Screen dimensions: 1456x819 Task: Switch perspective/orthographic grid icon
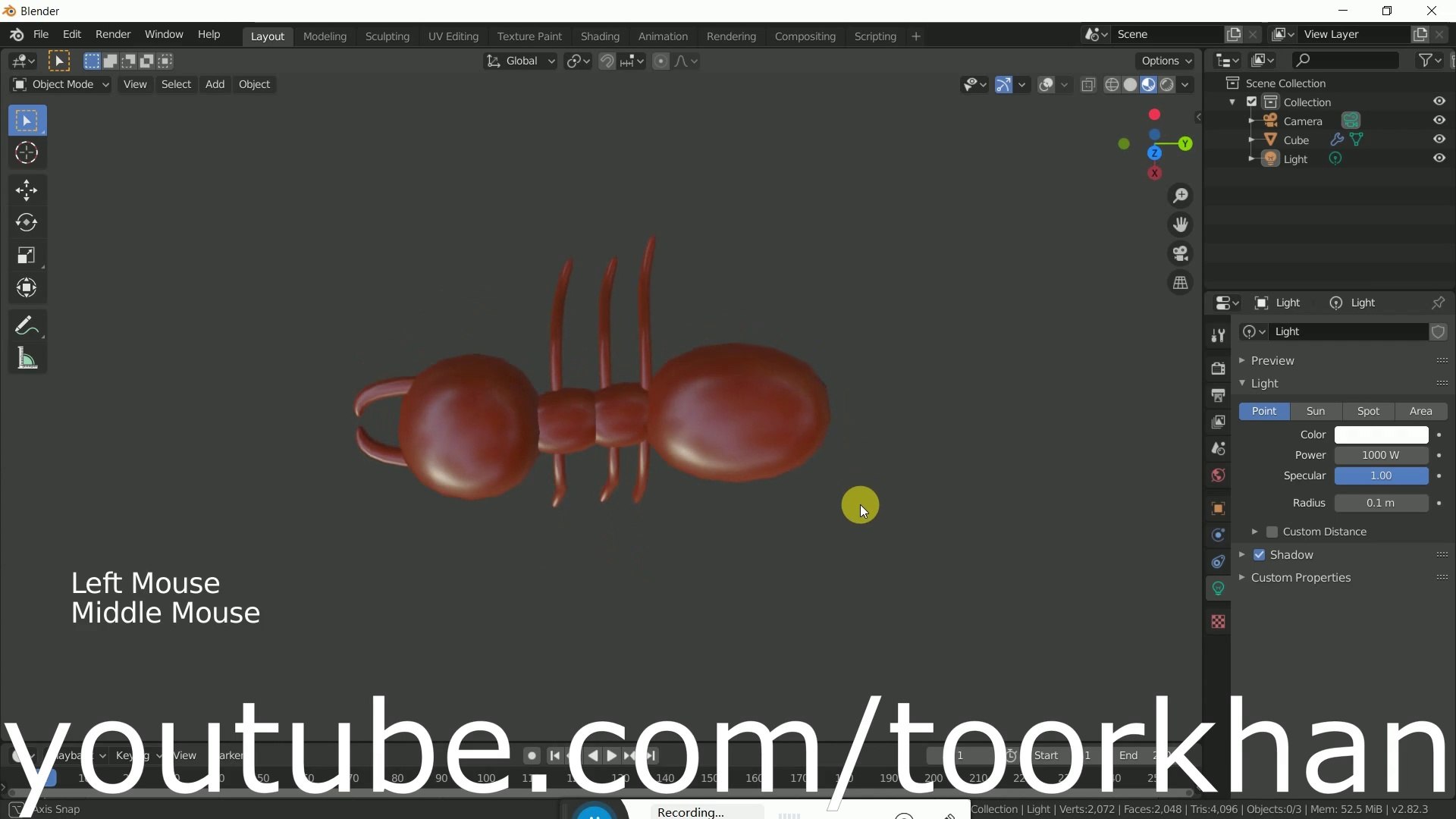[x=1181, y=283]
